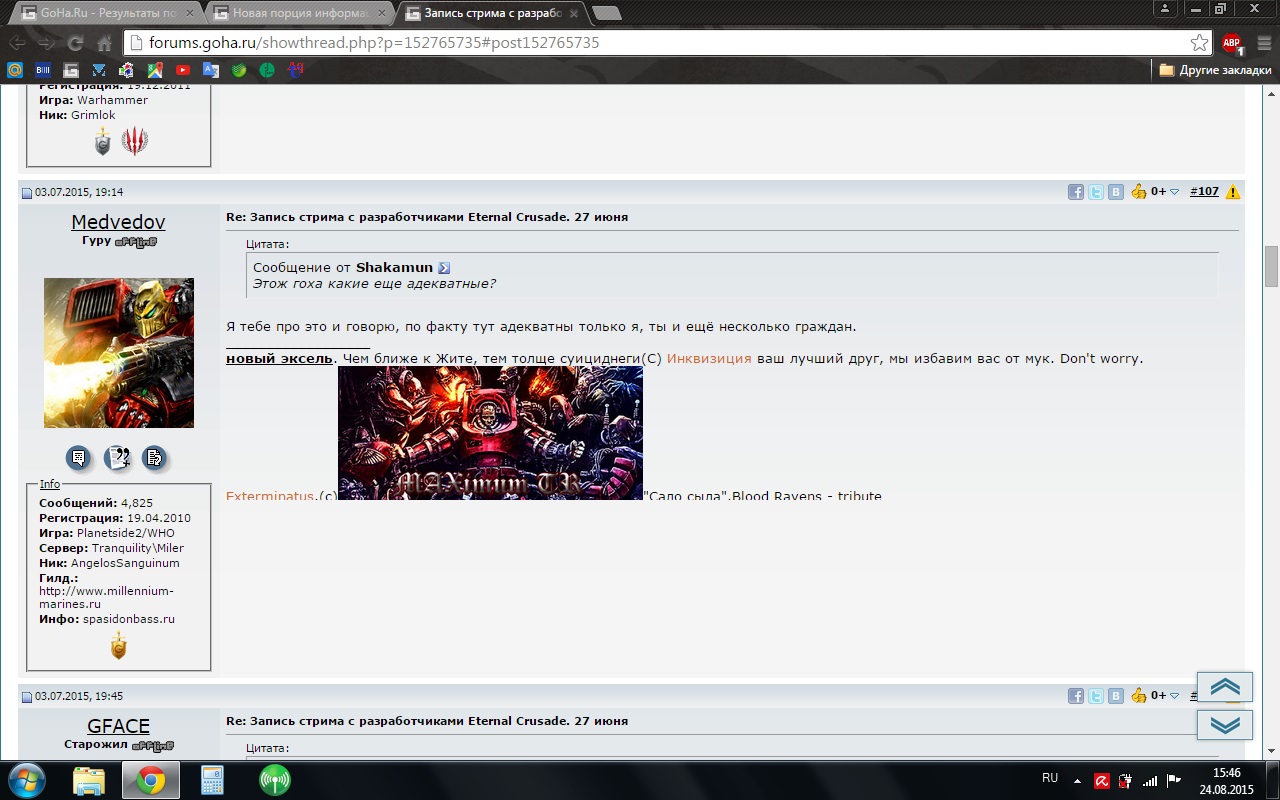Open the YouTube bookmark in the bookmarks bar
Viewport: 1280px width, 800px height.
point(182,70)
